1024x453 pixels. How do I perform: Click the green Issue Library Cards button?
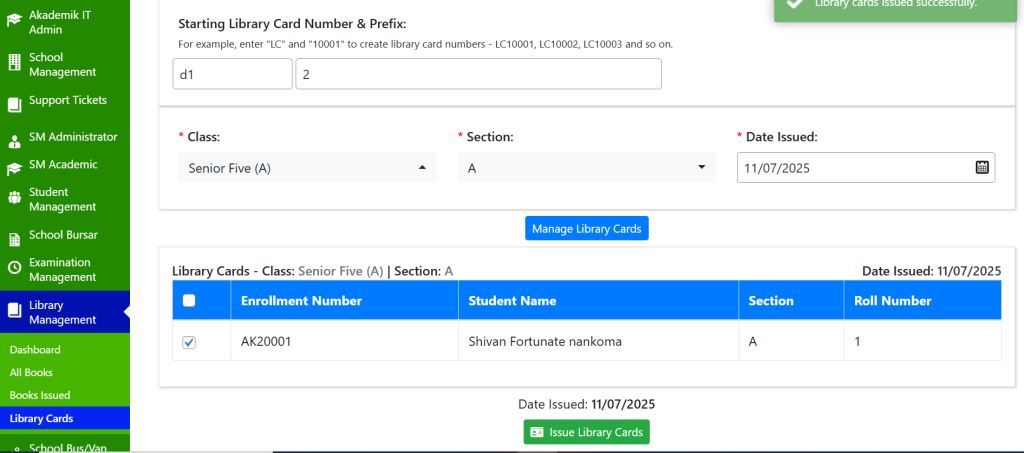point(586,432)
